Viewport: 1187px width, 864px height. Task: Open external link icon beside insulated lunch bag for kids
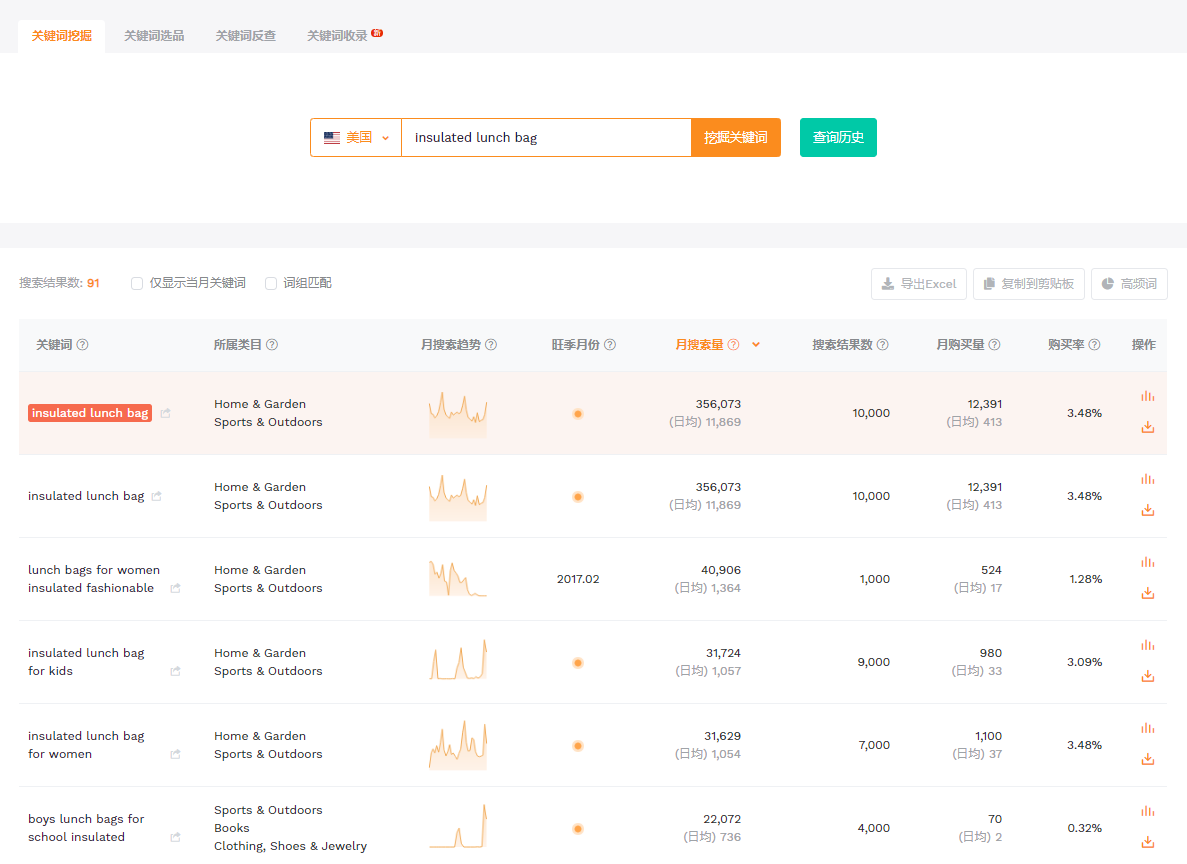(x=176, y=671)
